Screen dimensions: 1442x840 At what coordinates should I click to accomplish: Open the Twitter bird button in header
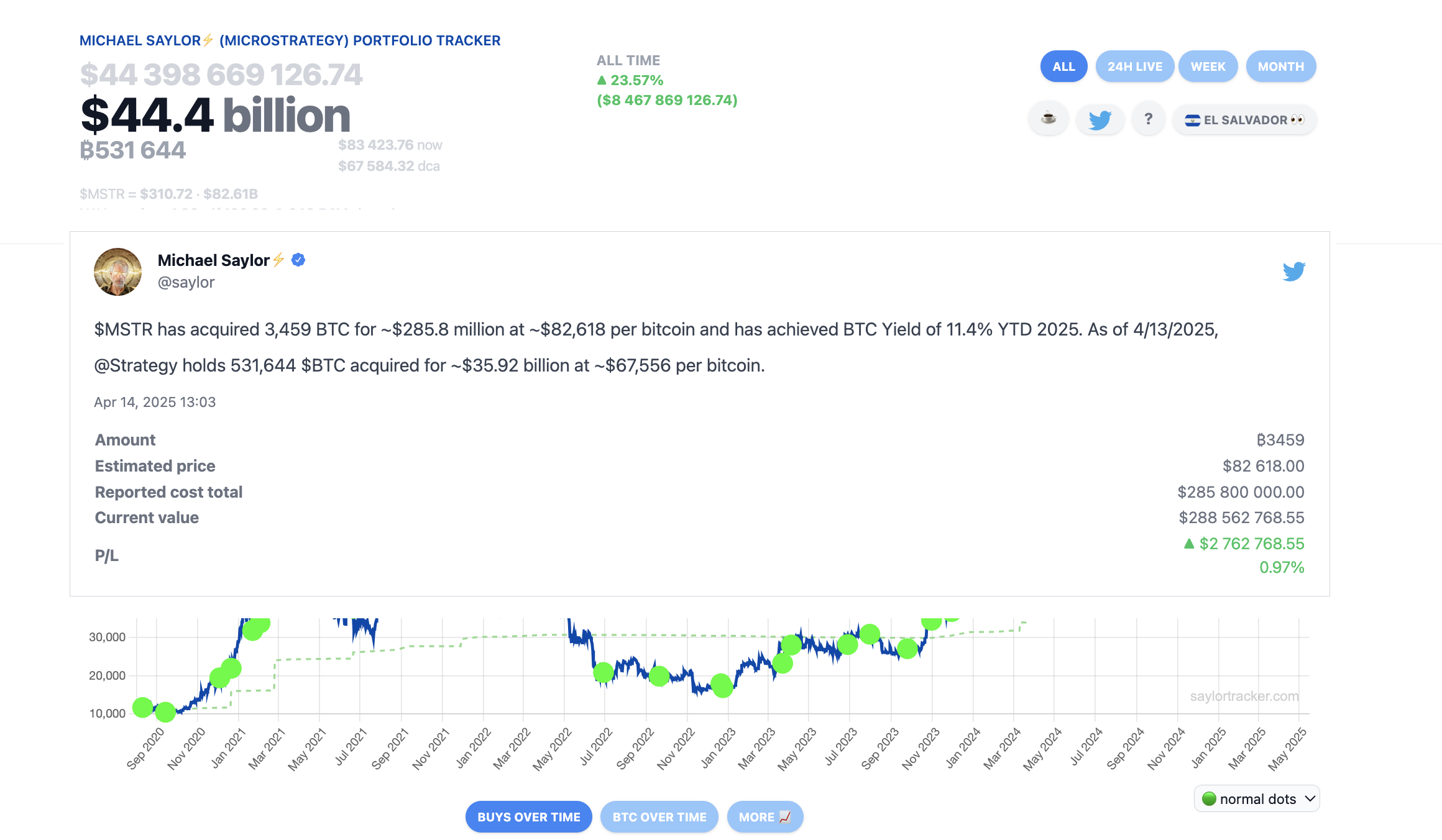pyautogui.click(x=1100, y=119)
